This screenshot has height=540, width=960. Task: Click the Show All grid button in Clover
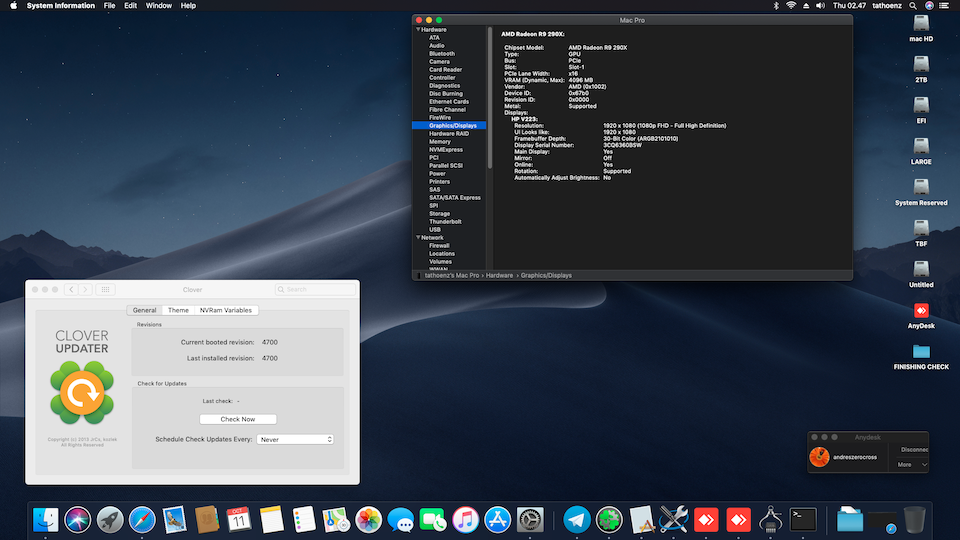click(x=106, y=290)
